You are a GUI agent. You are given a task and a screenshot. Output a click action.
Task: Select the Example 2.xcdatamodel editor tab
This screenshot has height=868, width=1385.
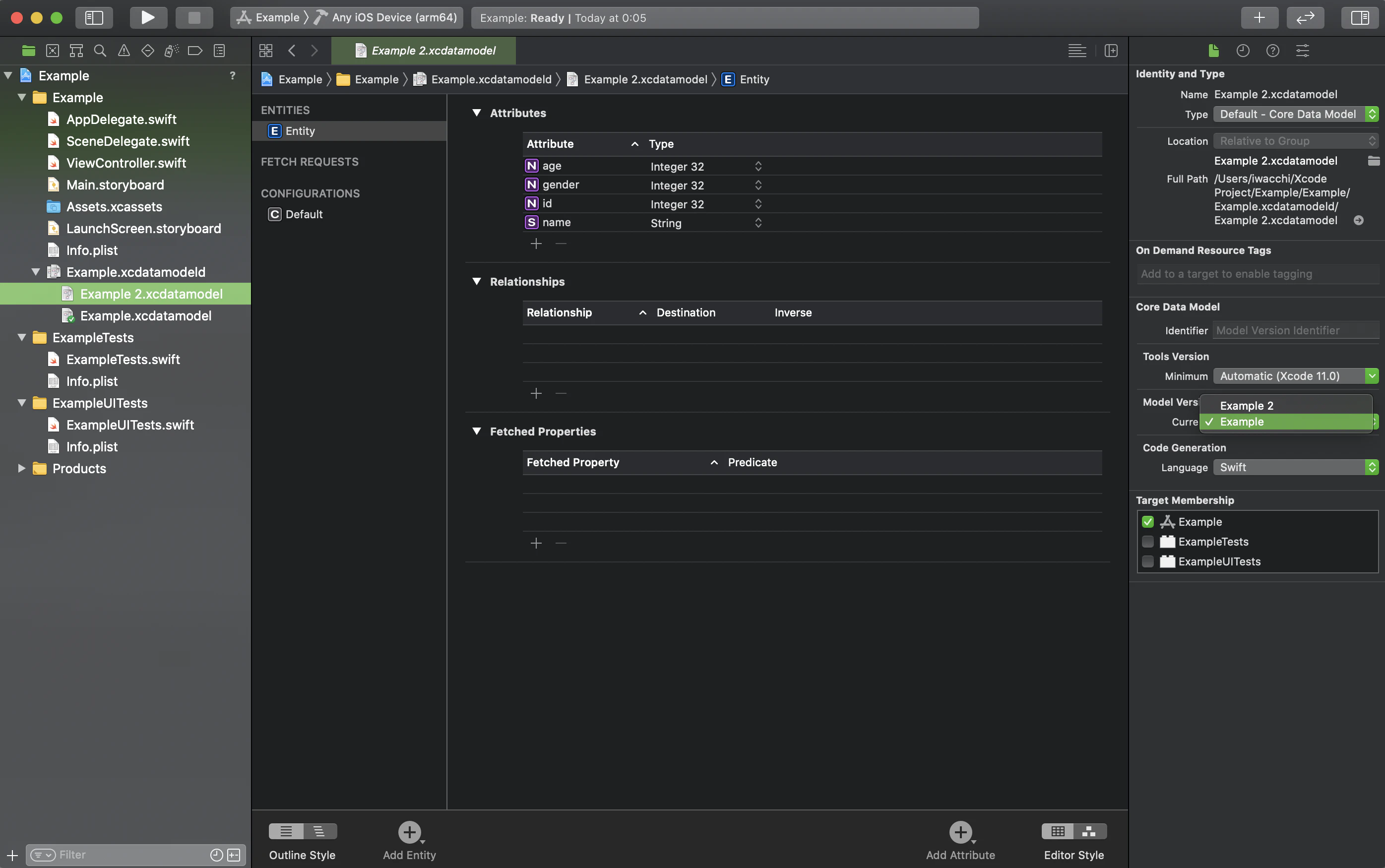pos(424,51)
